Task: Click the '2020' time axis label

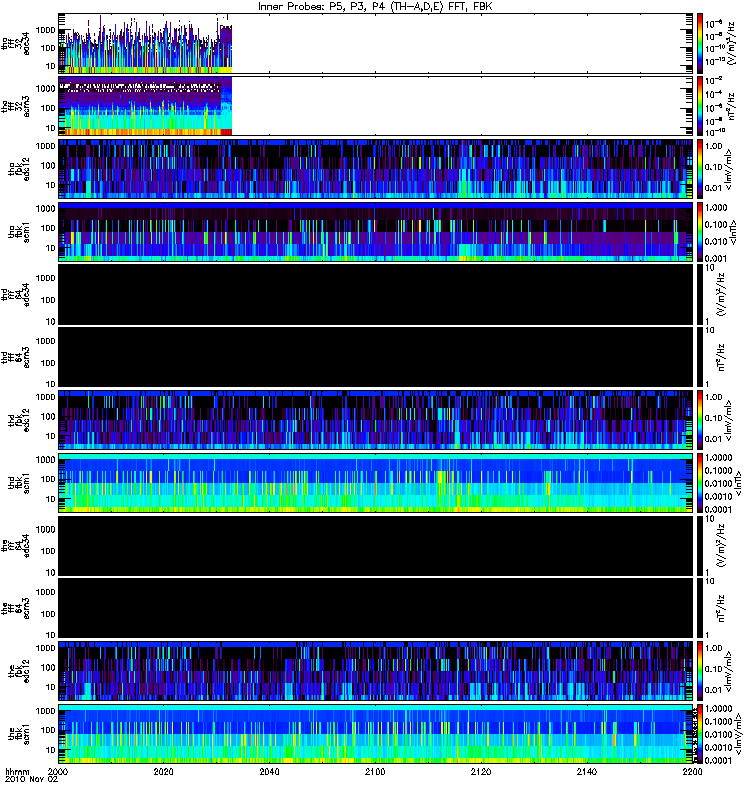Action: tap(163, 772)
